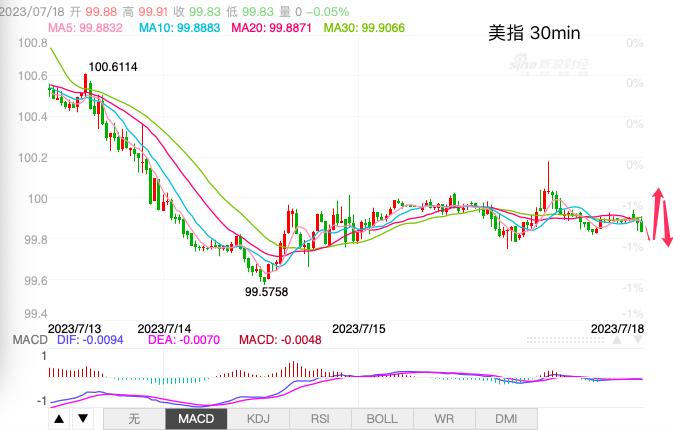Image resolution: width=673 pixels, height=430 pixels.
Task: Click the gray down triangle by MACD row
Action: point(639,341)
